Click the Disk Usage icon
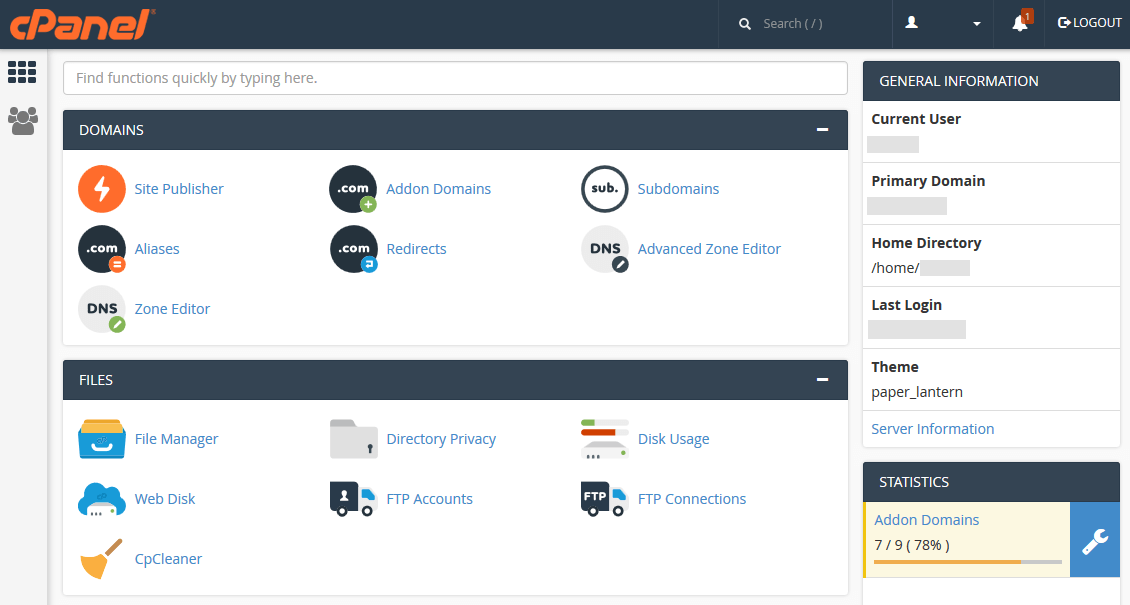 tap(605, 439)
